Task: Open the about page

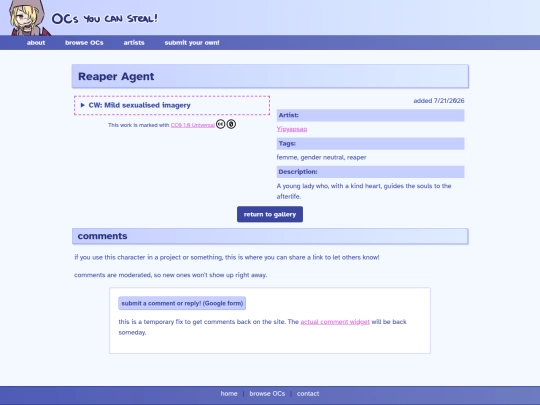Action: 36,43
